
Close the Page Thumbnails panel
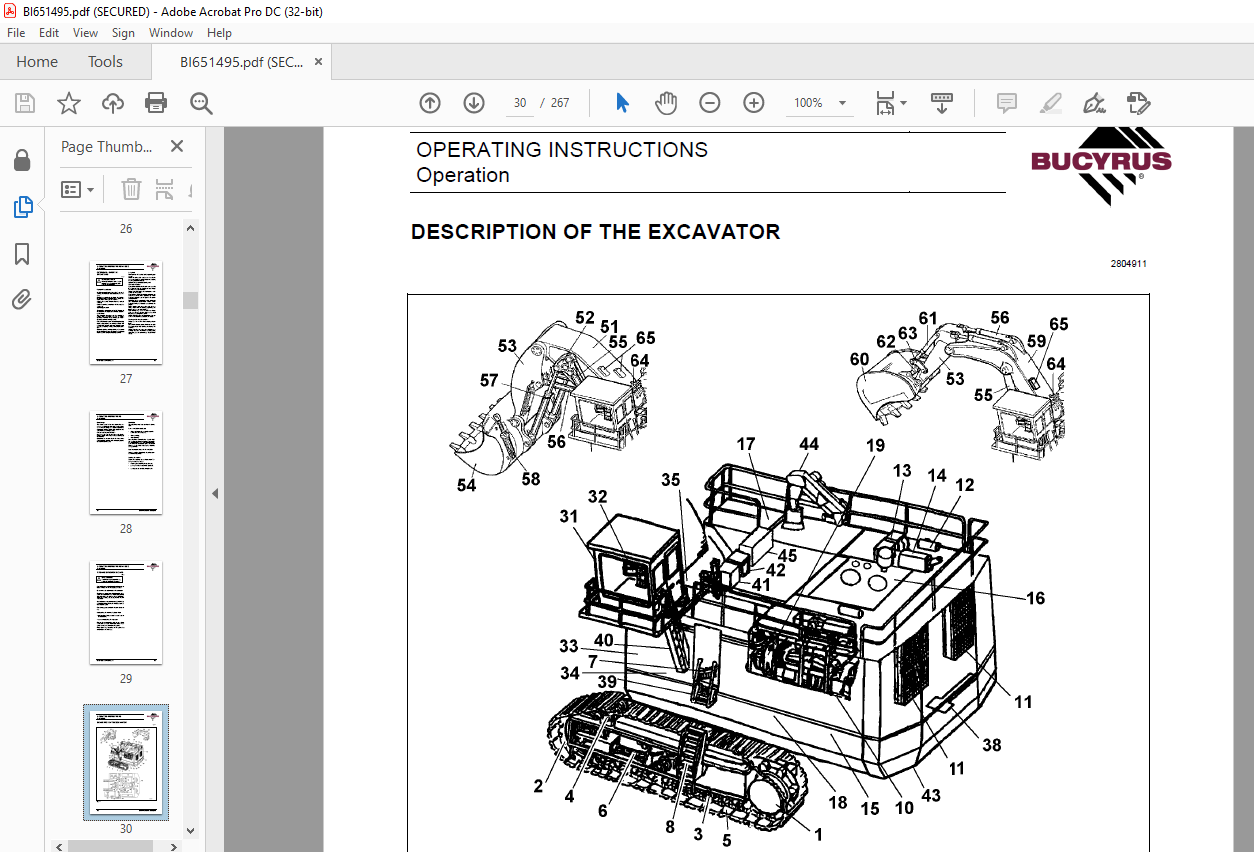(177, 146)
